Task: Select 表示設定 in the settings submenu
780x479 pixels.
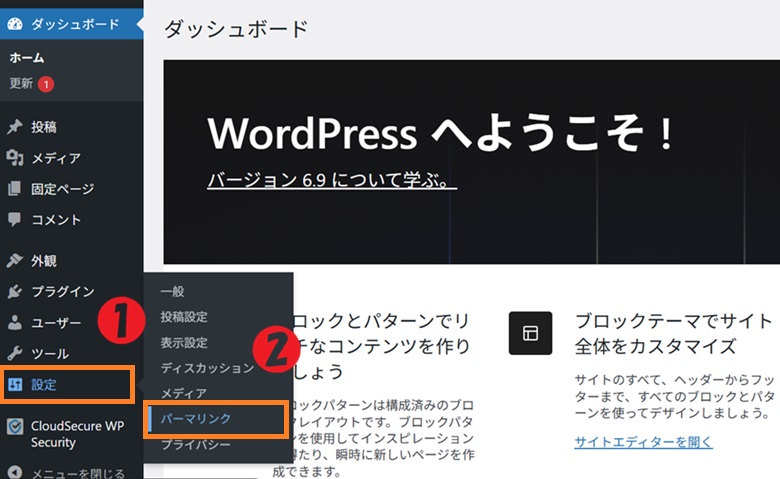Action: pyautogui.click(x=184, y=343)
